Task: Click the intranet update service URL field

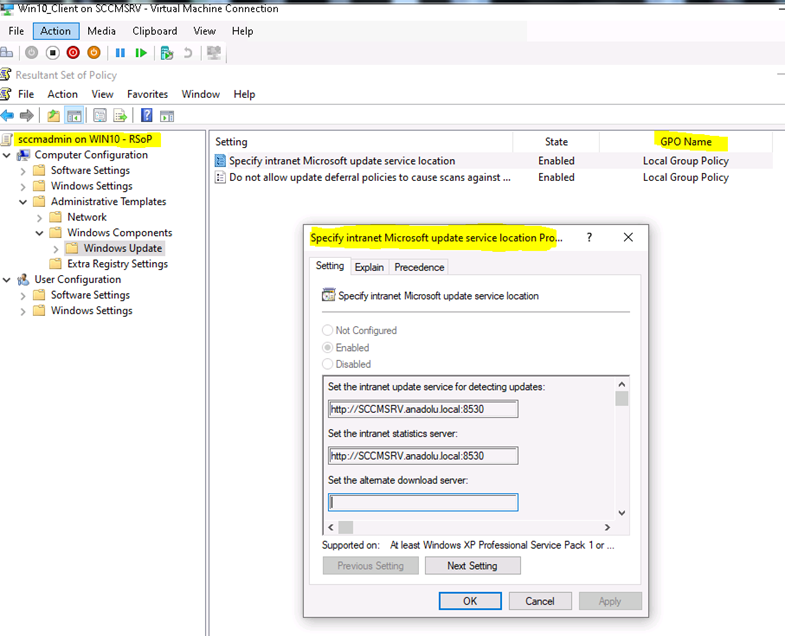Action: click(423, 409)
